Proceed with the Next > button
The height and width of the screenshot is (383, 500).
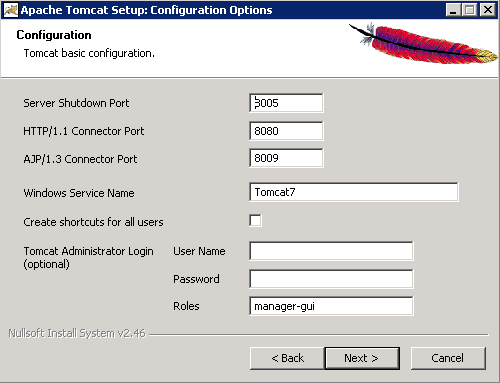click(x=362, y=358)
